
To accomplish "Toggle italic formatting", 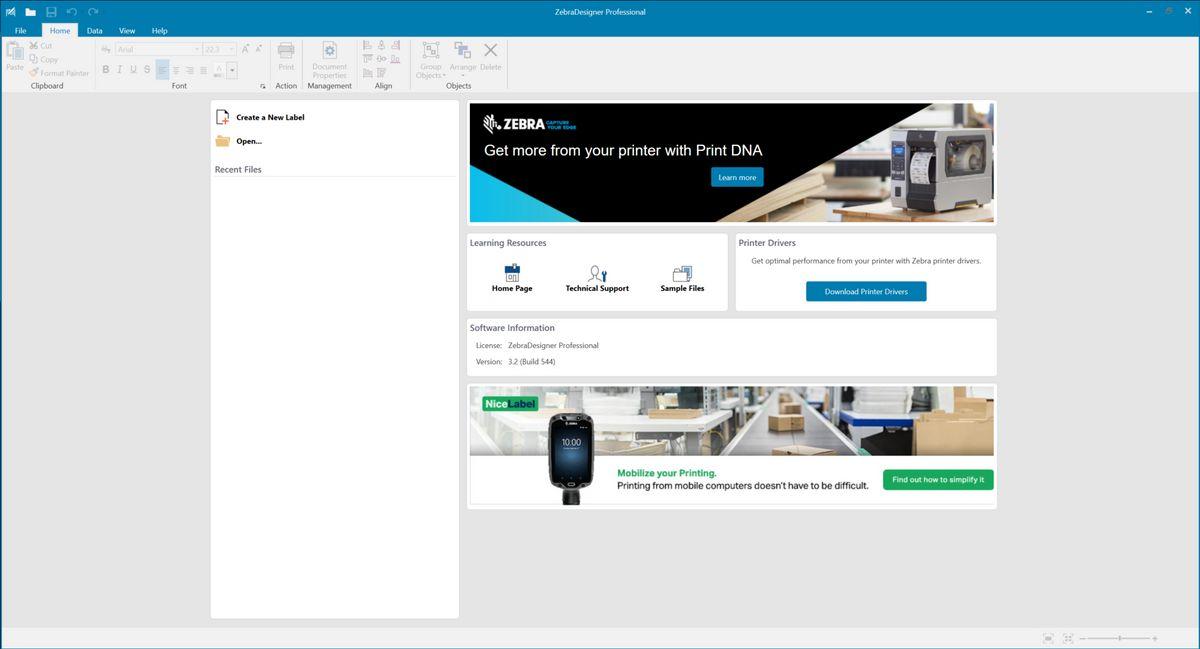I will coord(119,70).
